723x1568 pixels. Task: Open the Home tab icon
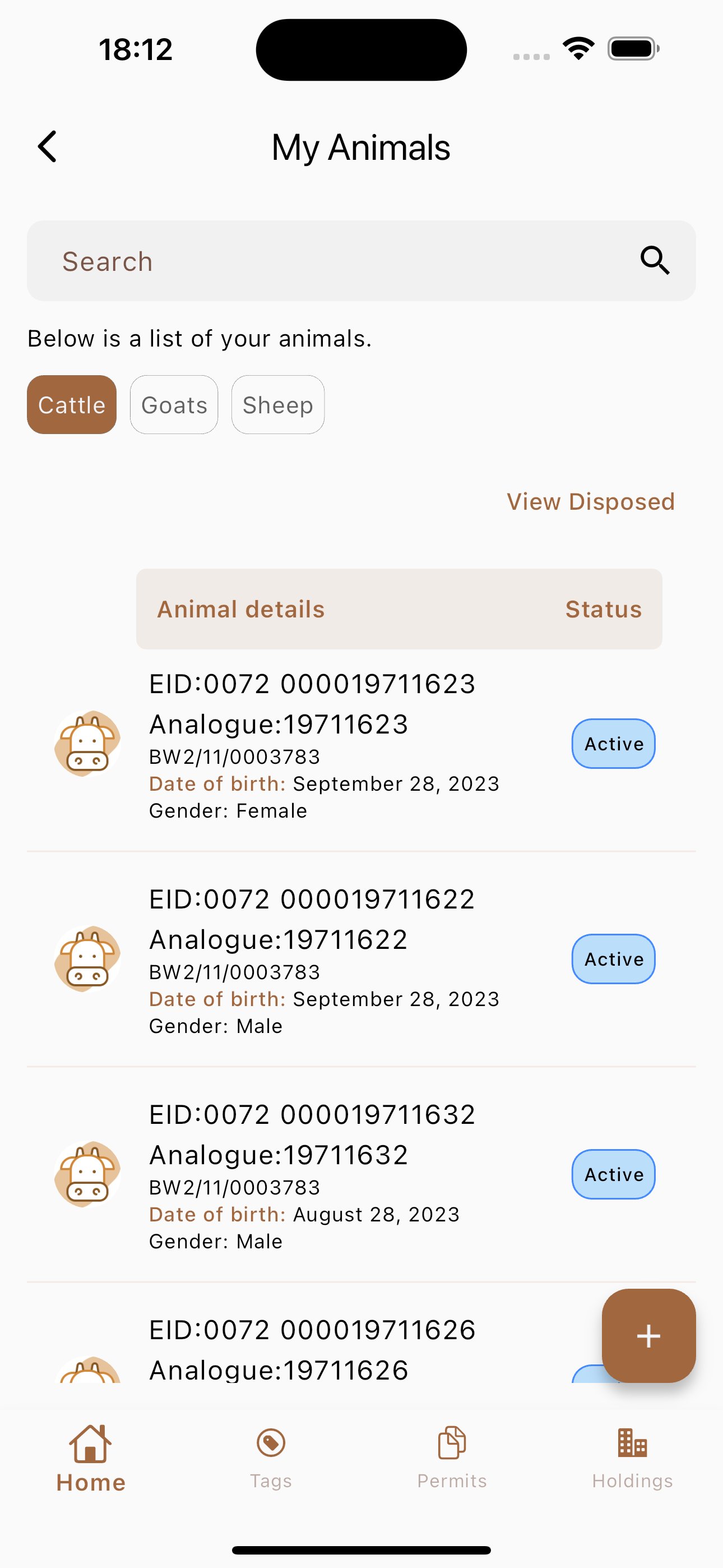[90, 1444]
